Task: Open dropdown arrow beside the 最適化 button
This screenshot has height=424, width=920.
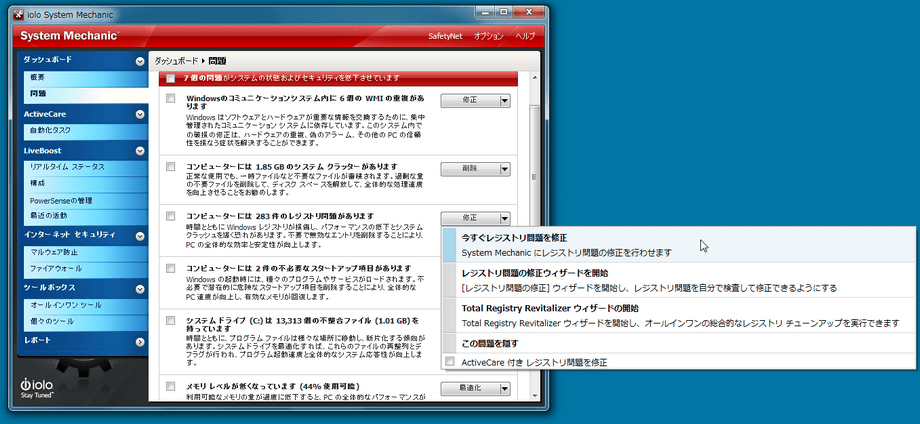Action: point(504,388)
